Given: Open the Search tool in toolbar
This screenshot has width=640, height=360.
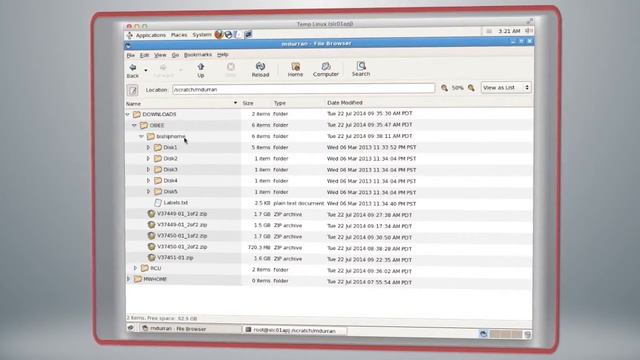Looking at the screenshot, I should (361, 69).
